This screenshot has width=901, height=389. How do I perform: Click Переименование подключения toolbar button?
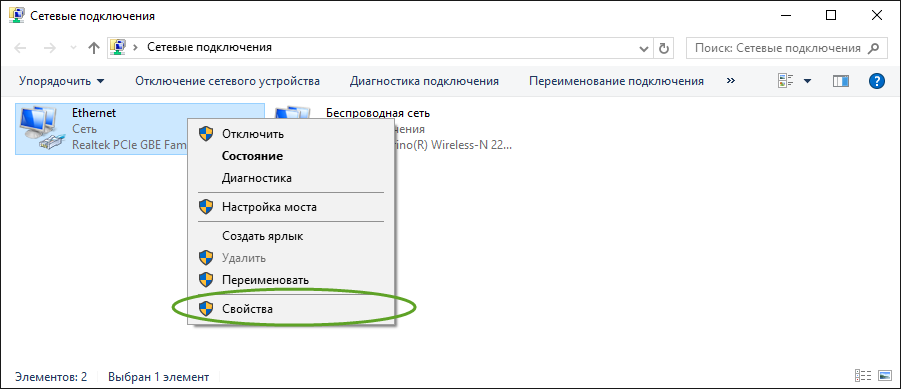pos(616,82)
